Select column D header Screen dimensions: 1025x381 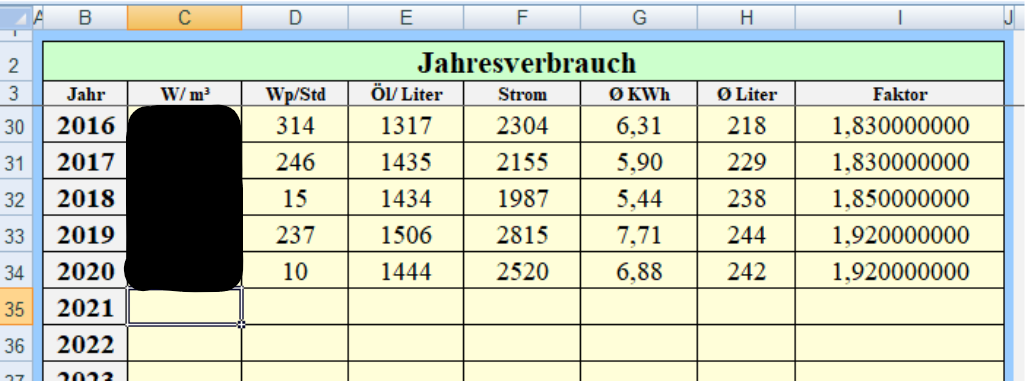(x=295, y=18)
